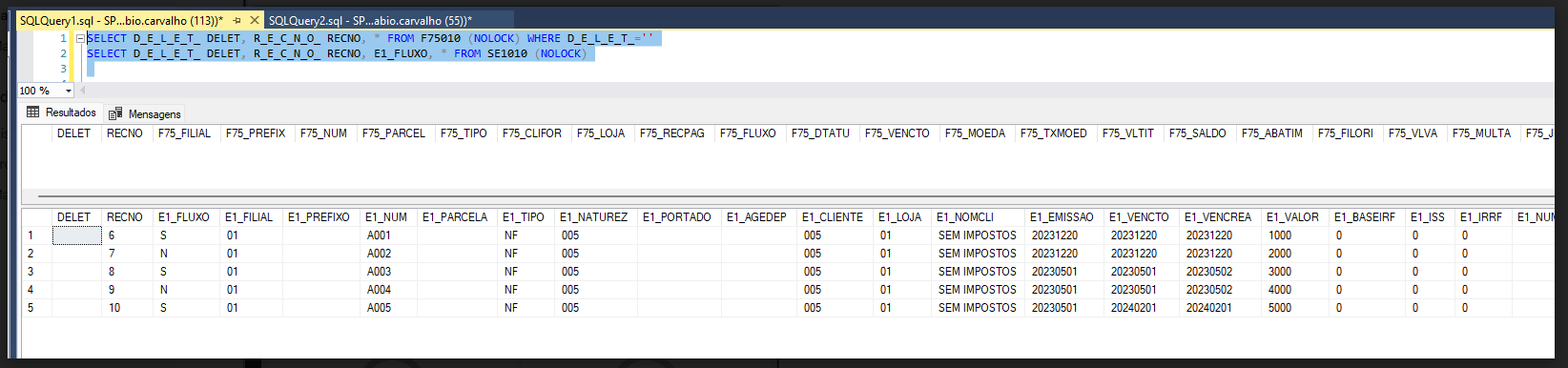Viewport: 1568px width, 368px height.
Task: Select the F75_DTATU column header
Action: (x=820, y=133)
